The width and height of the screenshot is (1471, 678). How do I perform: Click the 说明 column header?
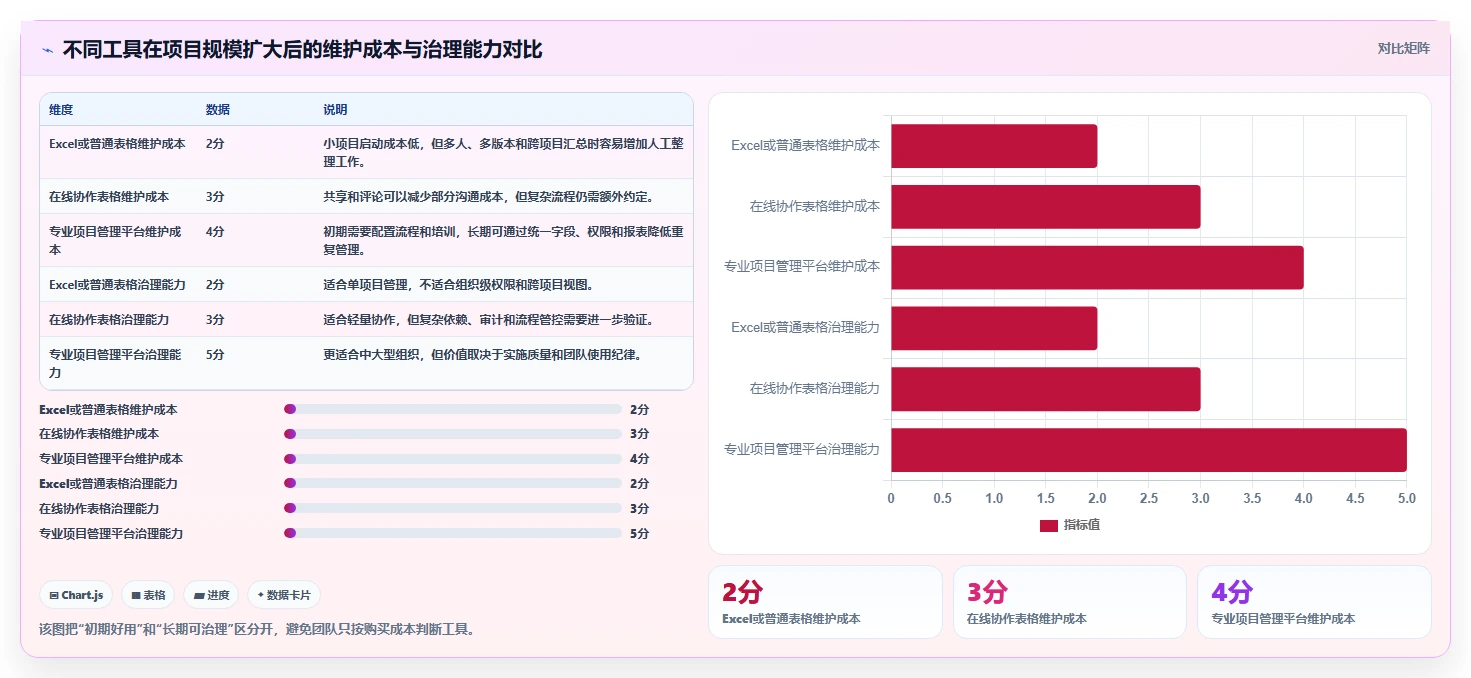pyautogui.click(x=335, y=109)
